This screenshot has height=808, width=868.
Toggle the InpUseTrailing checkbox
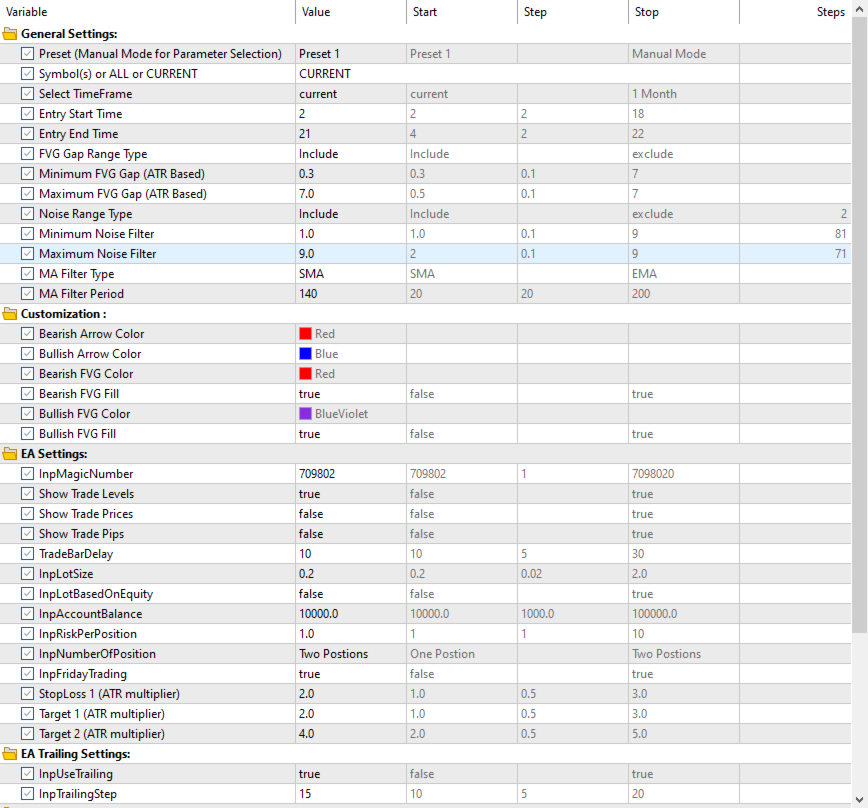[27, 774]
